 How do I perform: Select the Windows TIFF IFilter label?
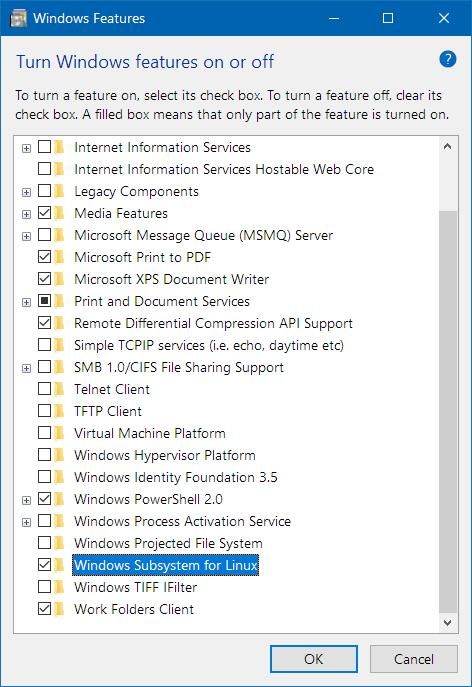coord(135,587)
